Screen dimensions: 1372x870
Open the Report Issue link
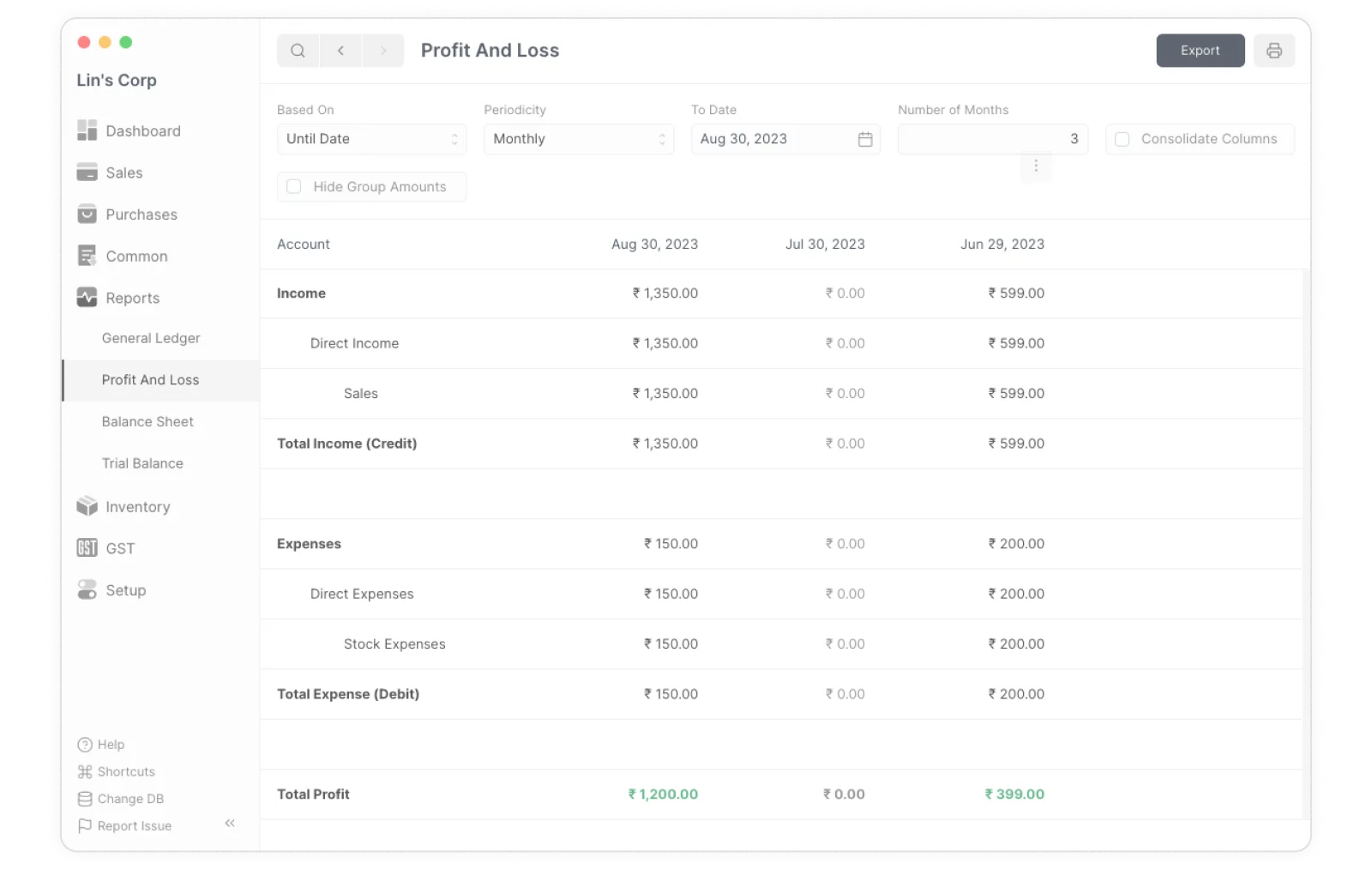click(x=134, y=825)
